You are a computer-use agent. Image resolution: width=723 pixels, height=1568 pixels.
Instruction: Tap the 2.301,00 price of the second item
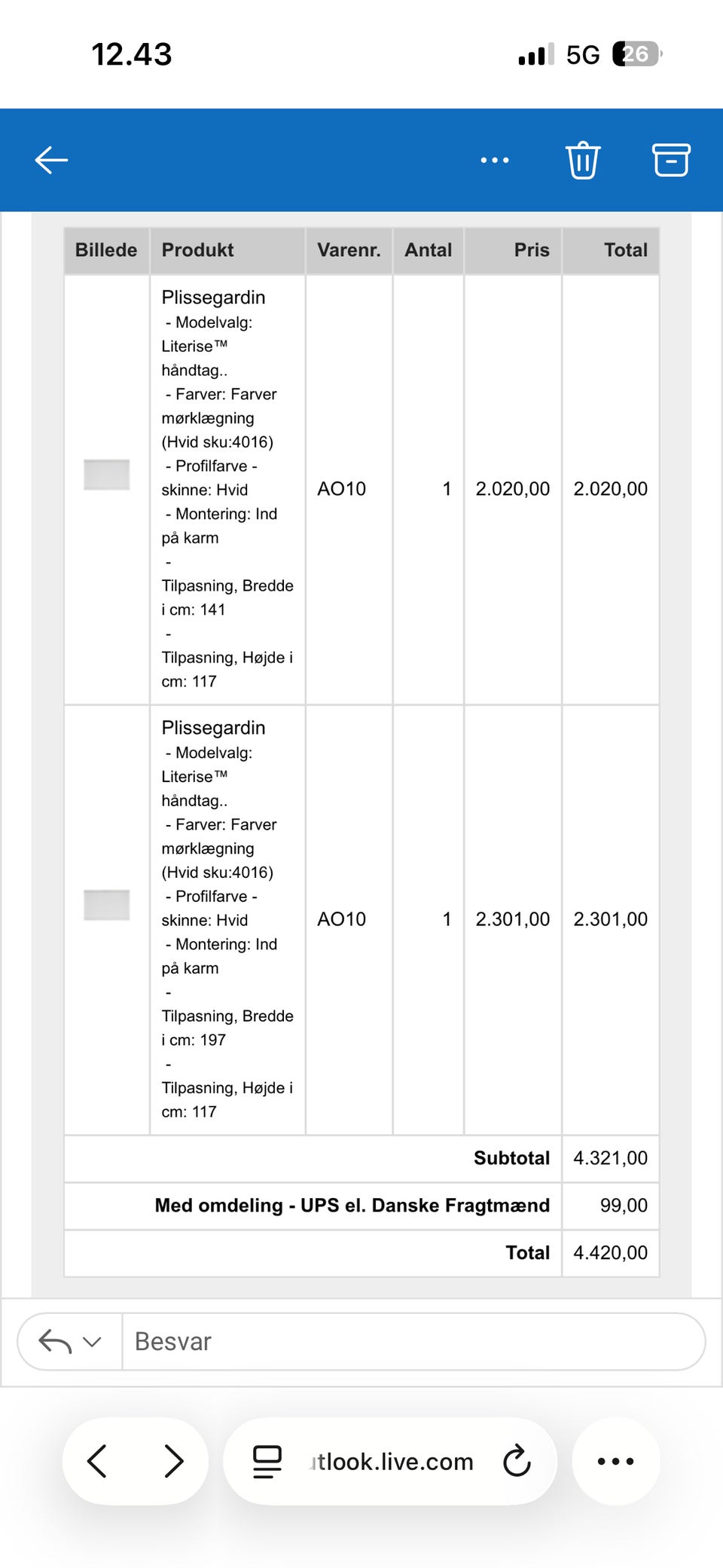[x=512, y=919]
